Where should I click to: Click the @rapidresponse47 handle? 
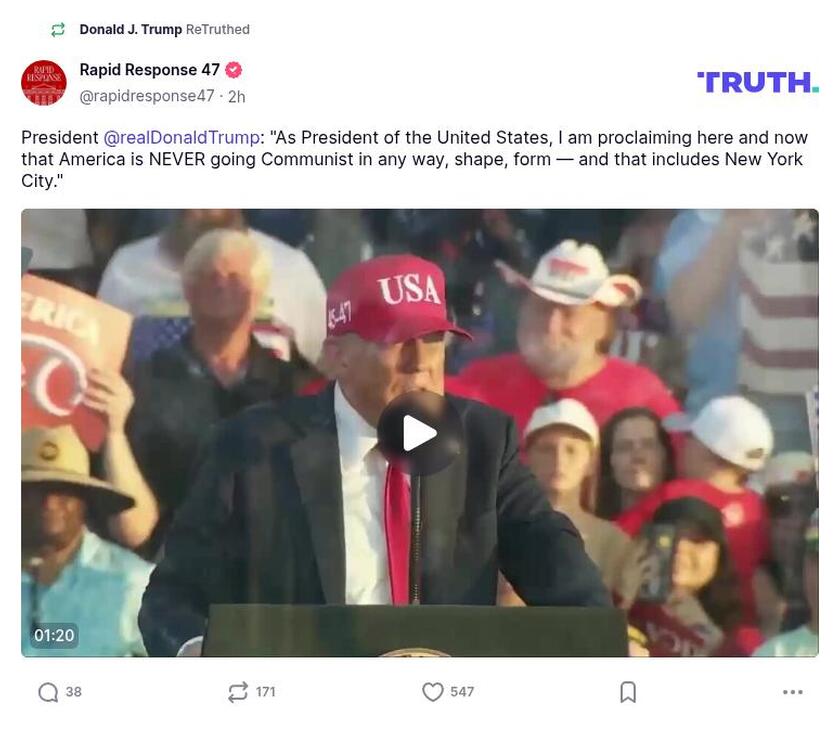pyautogui.click(x=146, y=95)
